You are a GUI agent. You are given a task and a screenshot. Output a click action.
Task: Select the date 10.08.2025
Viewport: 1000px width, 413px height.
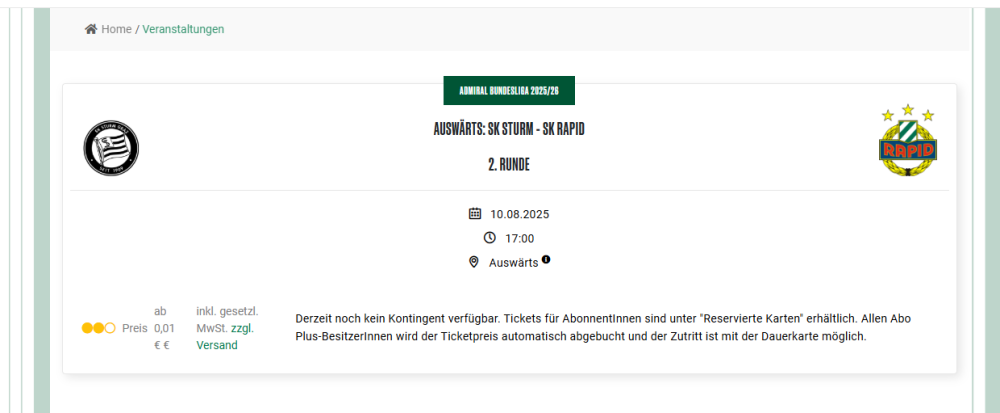click(x=519, y=214)
